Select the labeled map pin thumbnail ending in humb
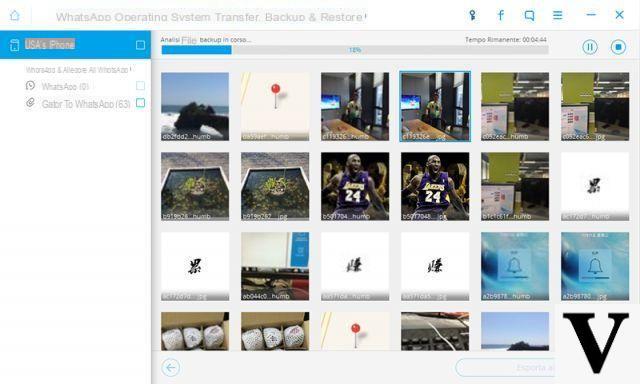The image size is (640, 384). coord(275,107)
